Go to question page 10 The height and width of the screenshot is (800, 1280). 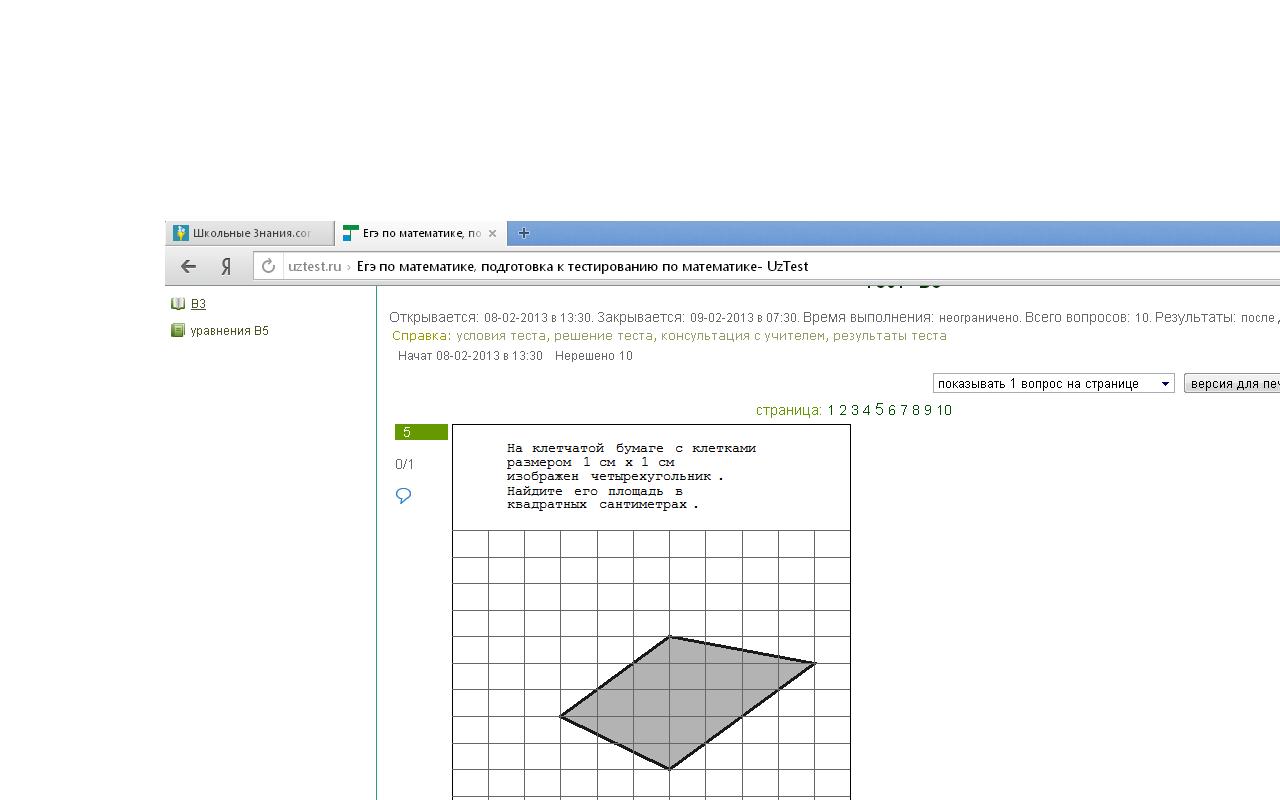[944, 410]
